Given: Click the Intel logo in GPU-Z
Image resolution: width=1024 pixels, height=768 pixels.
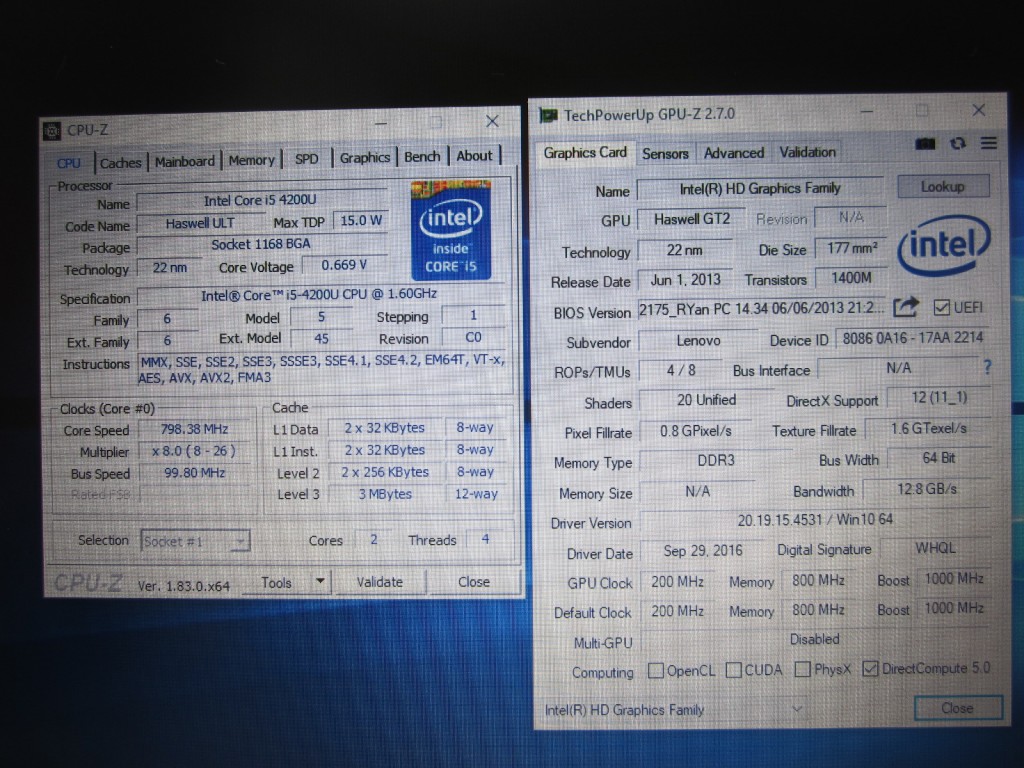Looking at the screenshot, I should pos(944,245).
